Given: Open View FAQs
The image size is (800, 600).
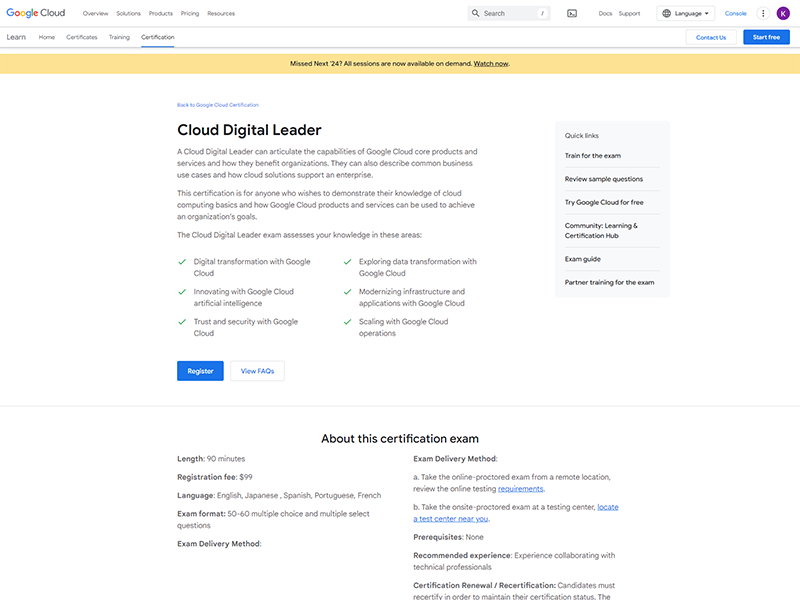Looking at the screenshot, I should tap(257, 371).
